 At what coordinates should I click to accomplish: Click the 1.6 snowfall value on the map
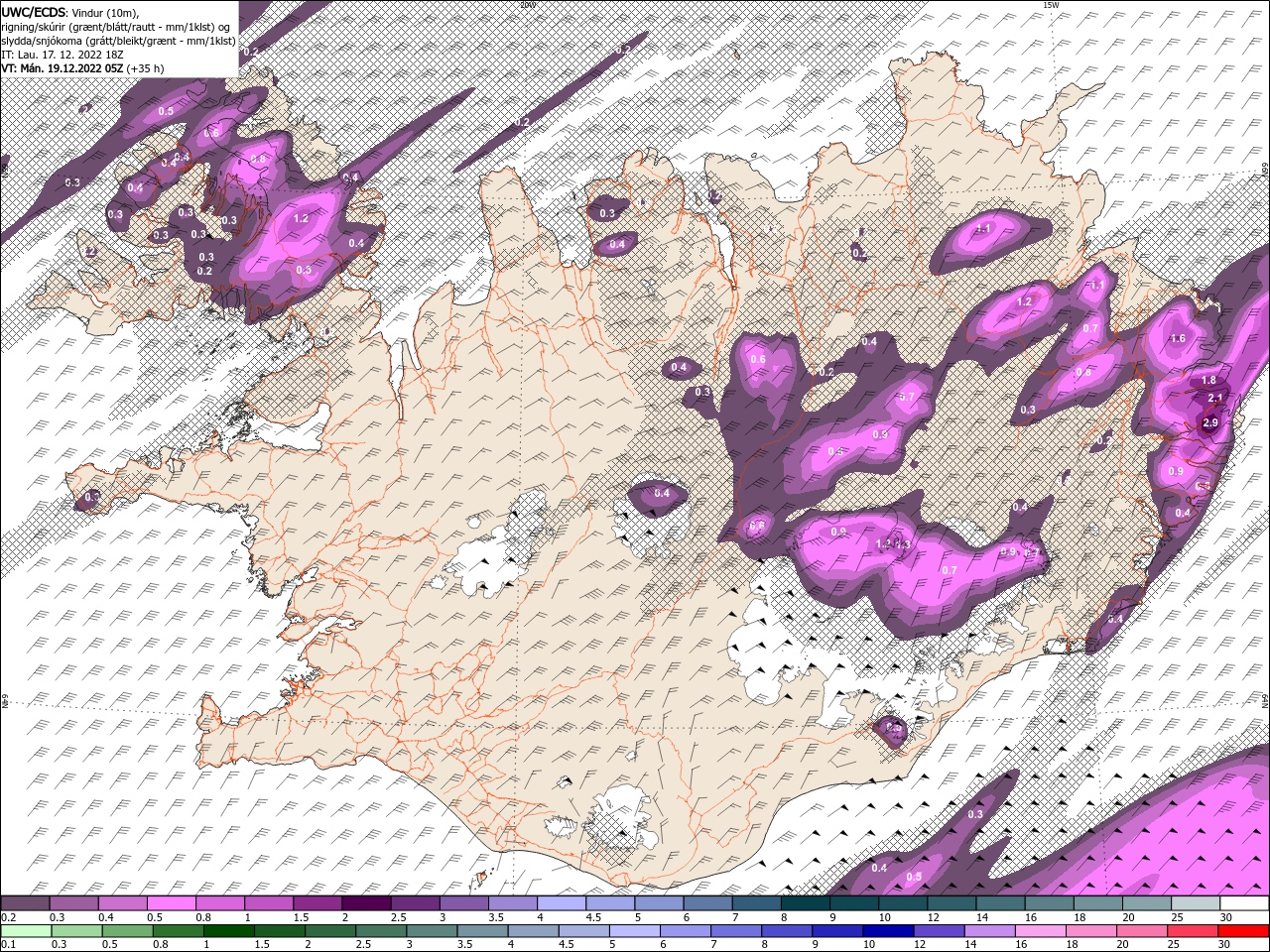pos(1179,338)
